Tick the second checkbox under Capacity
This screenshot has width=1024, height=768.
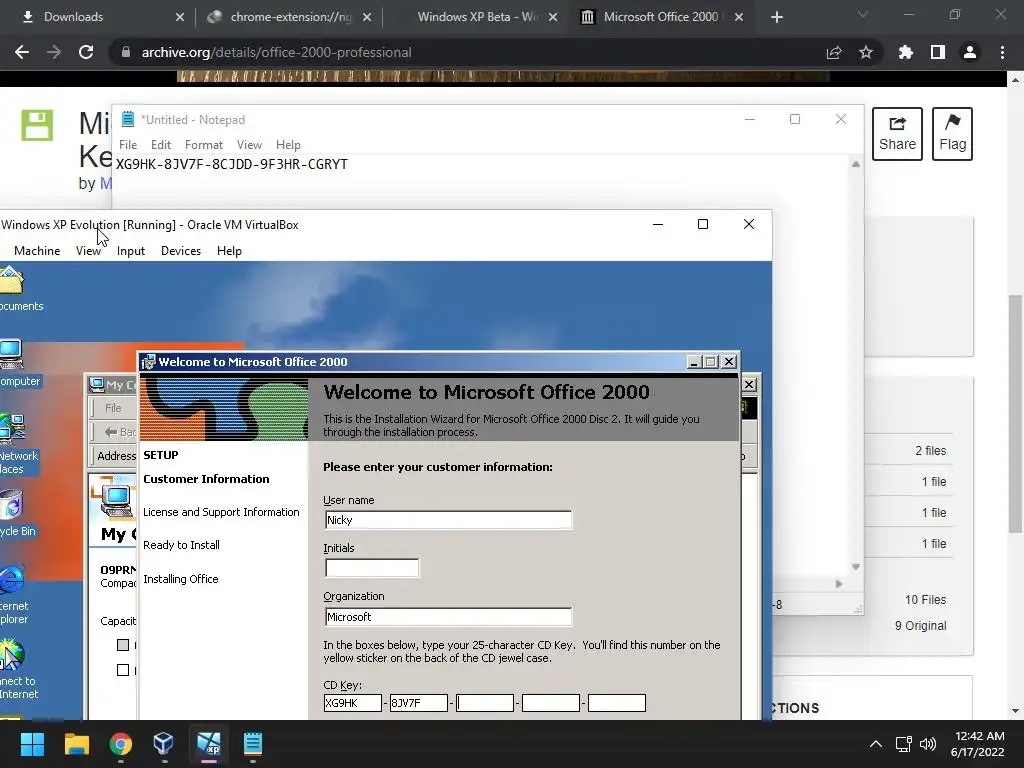pyautogui.click(x=123, y=670)
